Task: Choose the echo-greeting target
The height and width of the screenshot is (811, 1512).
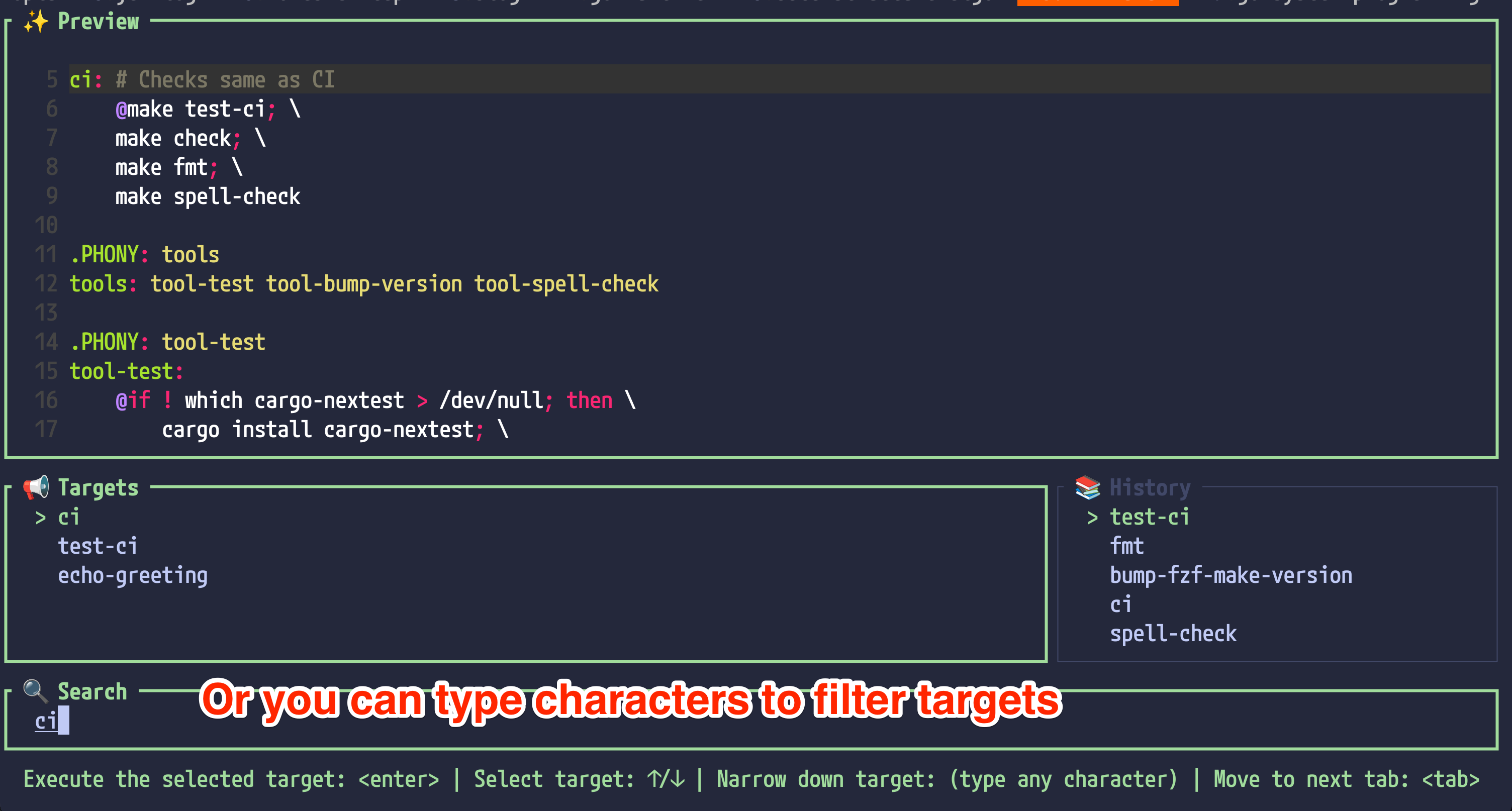Action: pos(133,576)
